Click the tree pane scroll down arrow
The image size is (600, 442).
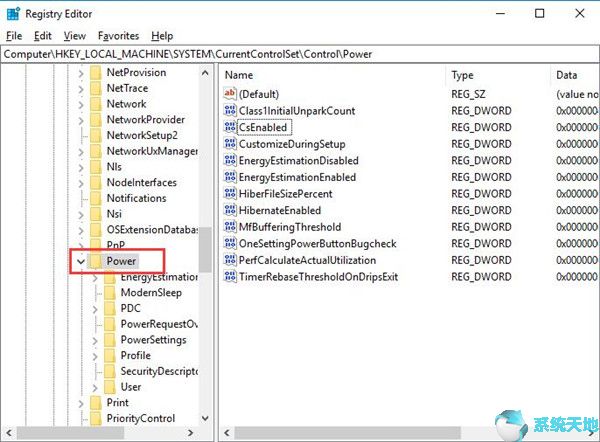tap(205, 418)
